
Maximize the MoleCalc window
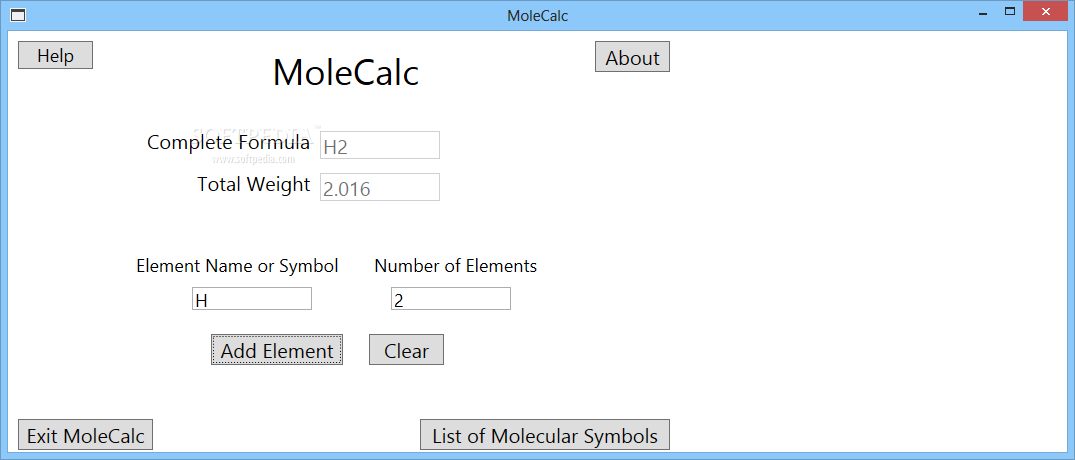tap(1010, 11)
